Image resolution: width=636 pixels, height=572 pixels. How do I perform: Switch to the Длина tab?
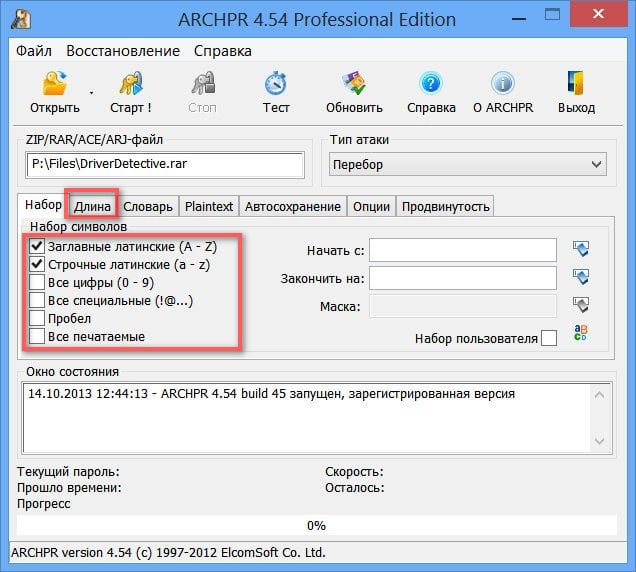(92, 206)
